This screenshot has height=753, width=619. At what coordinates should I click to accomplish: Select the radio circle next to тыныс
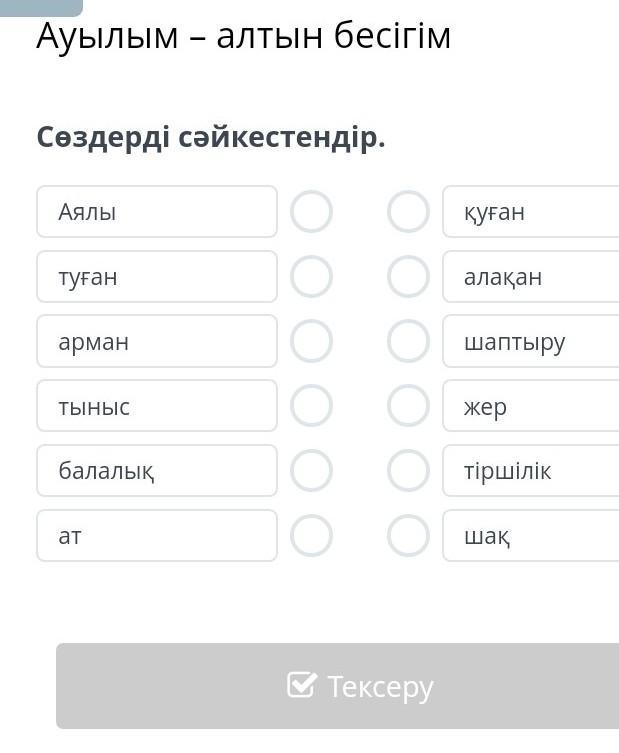tap(311, 406)
